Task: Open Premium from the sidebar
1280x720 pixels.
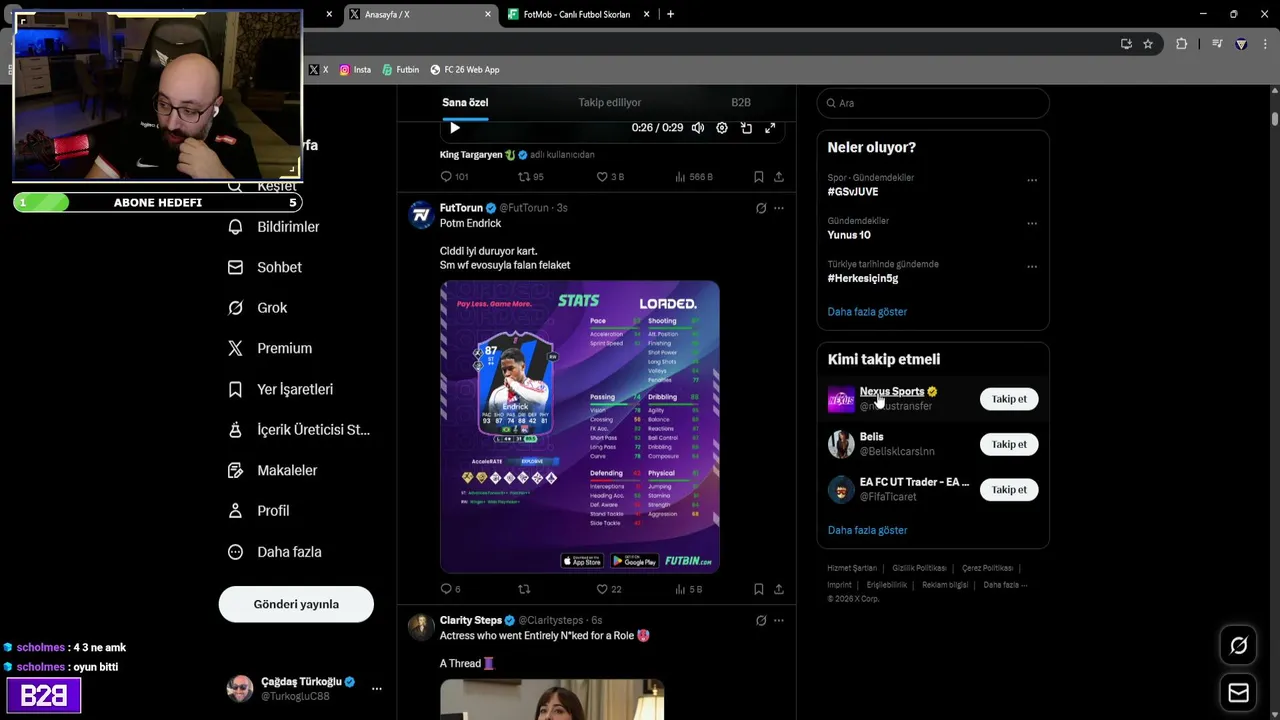Action: pyautogui.click(x=270, y=348)
